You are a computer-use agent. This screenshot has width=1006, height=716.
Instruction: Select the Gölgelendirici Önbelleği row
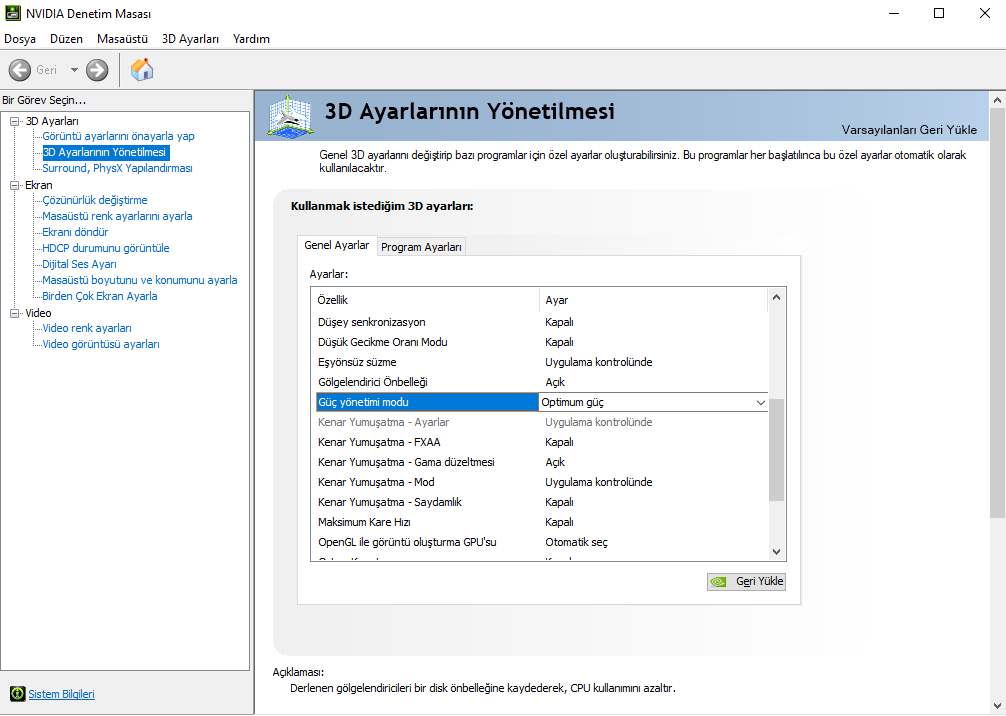541,382
